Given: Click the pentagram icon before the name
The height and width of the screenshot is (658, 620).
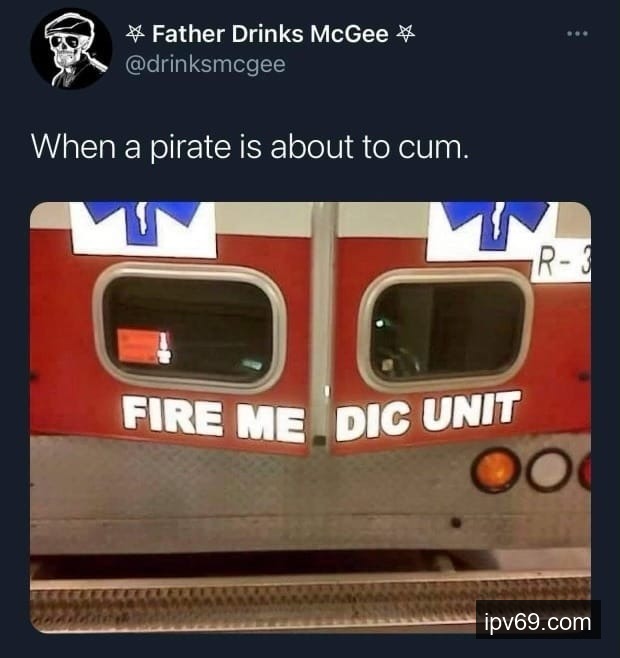Looking at the screenshot, I should (x=134, y=34).
